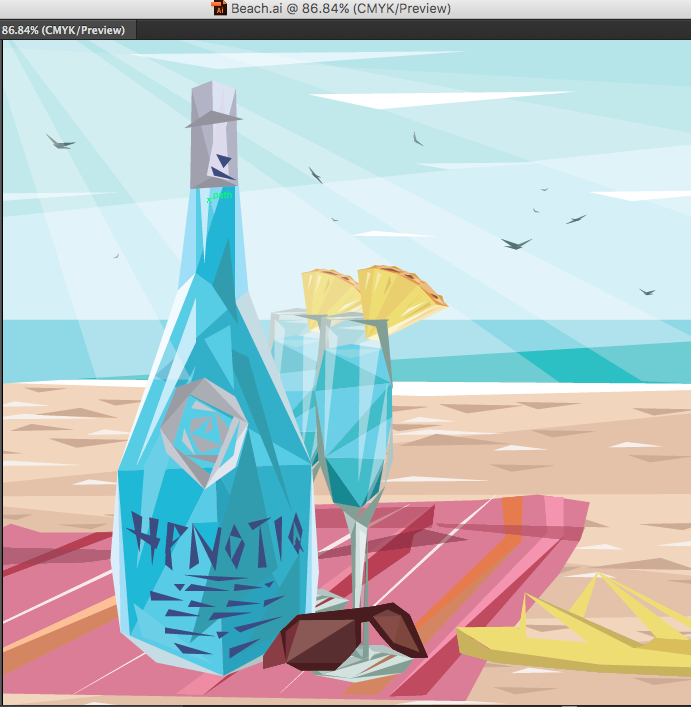This screenshot has width=691, height=707.
Task: Click the blue Hpnotiq bottle artwork
Action: [214, 379]
